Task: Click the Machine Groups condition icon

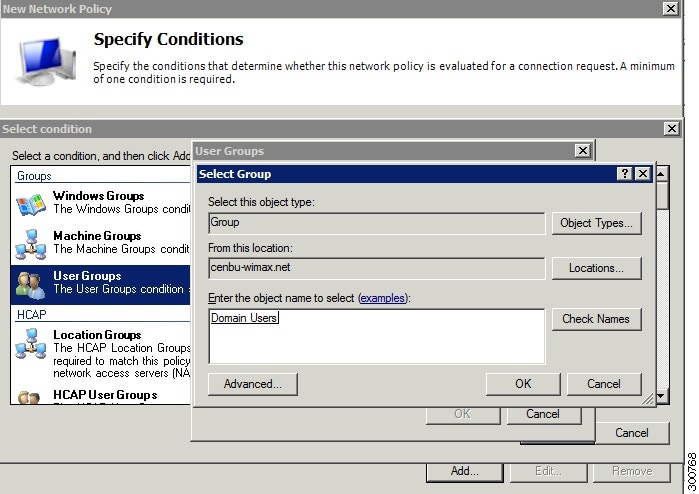Action: coord(30,244)
